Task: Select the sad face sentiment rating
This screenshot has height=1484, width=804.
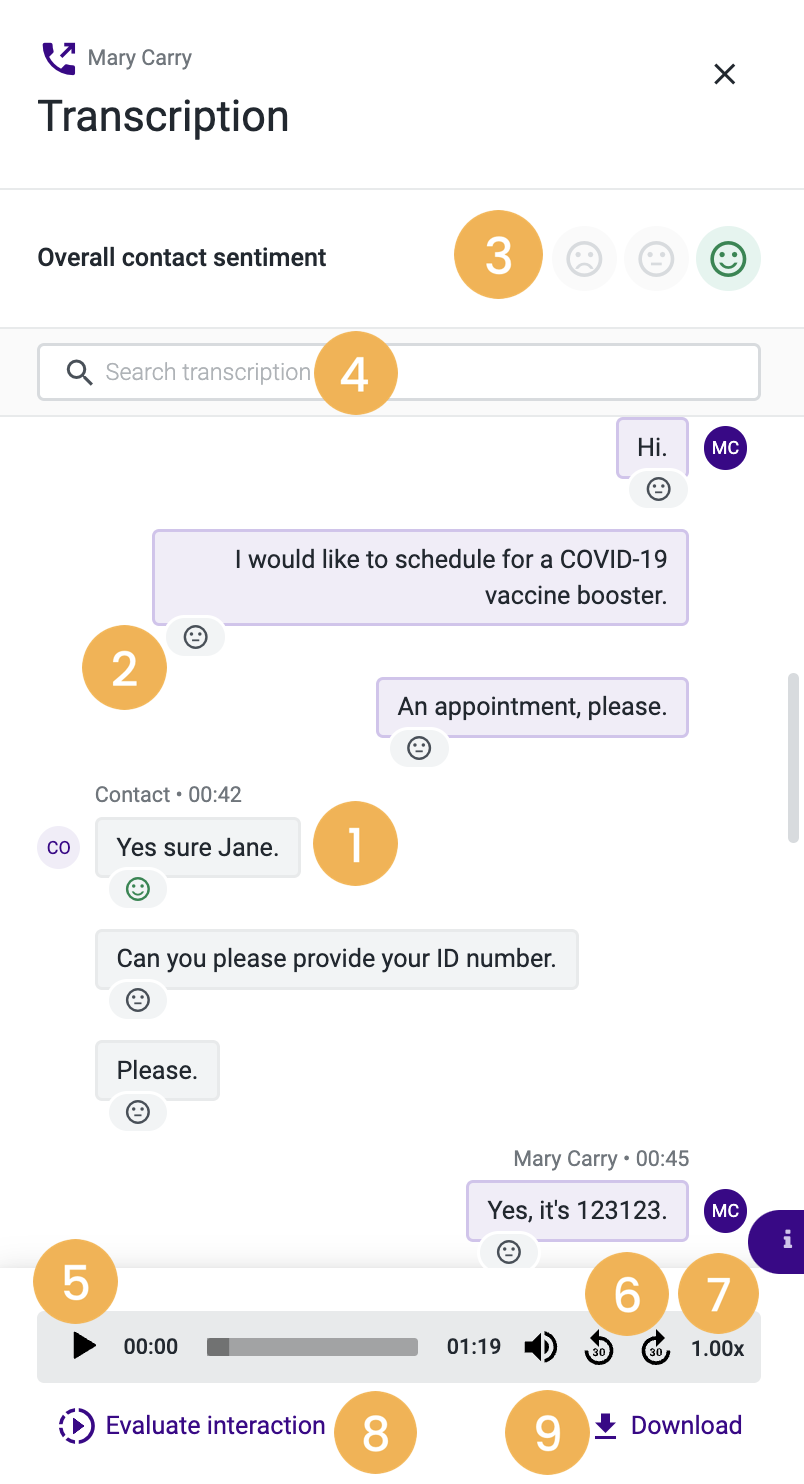Action: click(x=584, y=258)
